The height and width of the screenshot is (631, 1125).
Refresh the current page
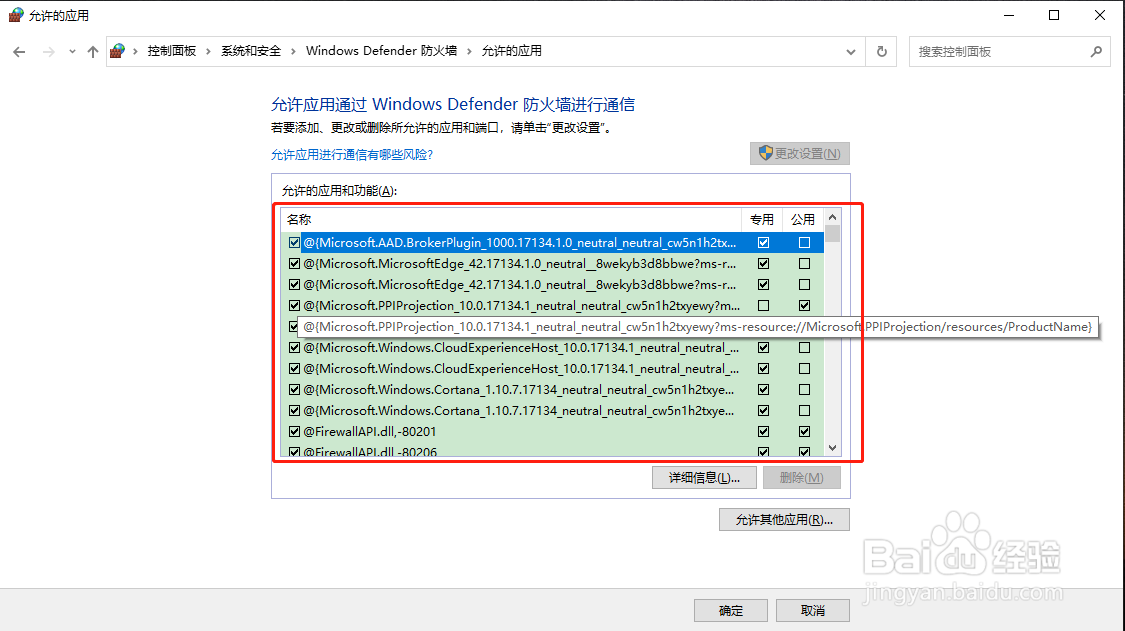click(x=882, y=52)
